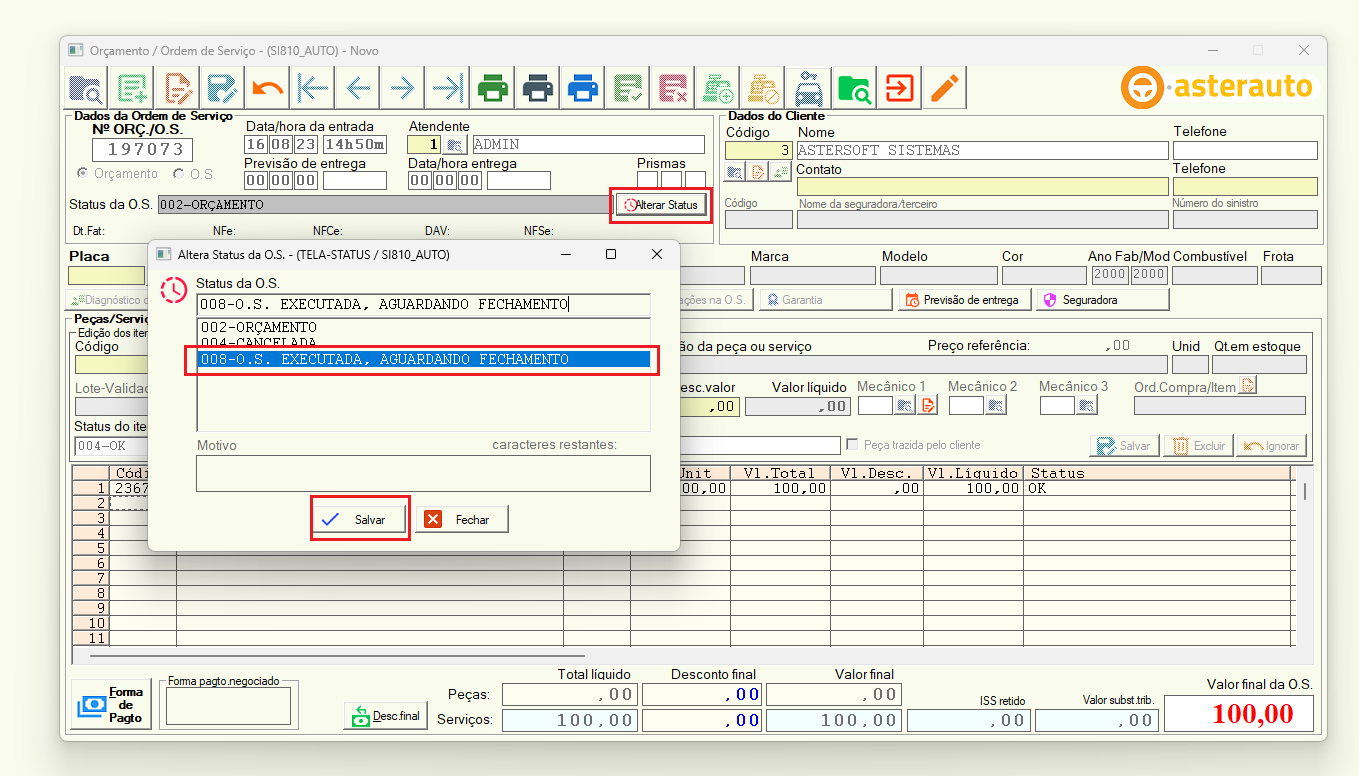Click the Seguradora button
Screen dimensions: 1359x776
1102,300
